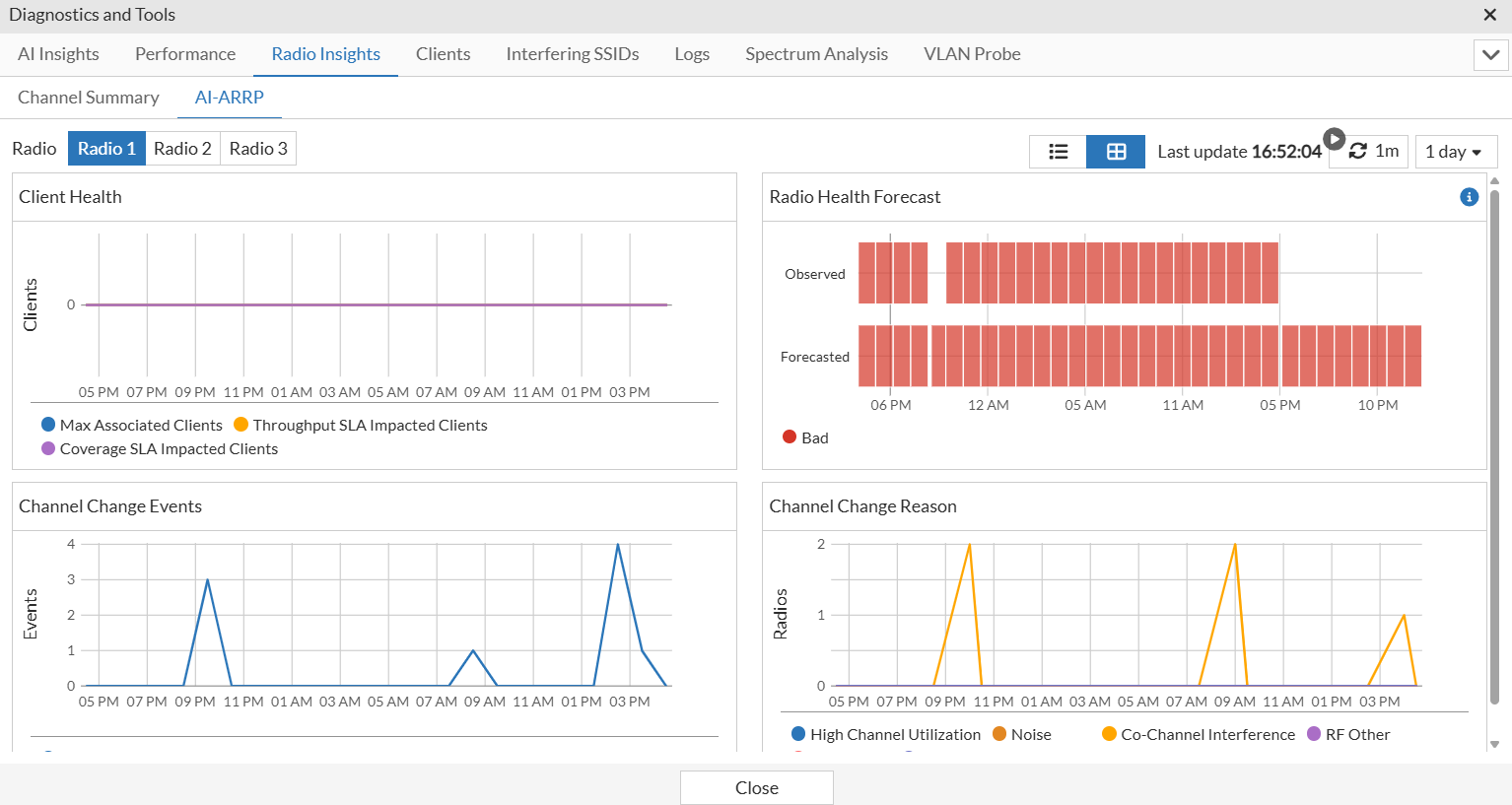1512x805 pixels.
Task: Toggle Co-Channel Interference legend color
Action: pyautogui.click(x=1109, y=734)
